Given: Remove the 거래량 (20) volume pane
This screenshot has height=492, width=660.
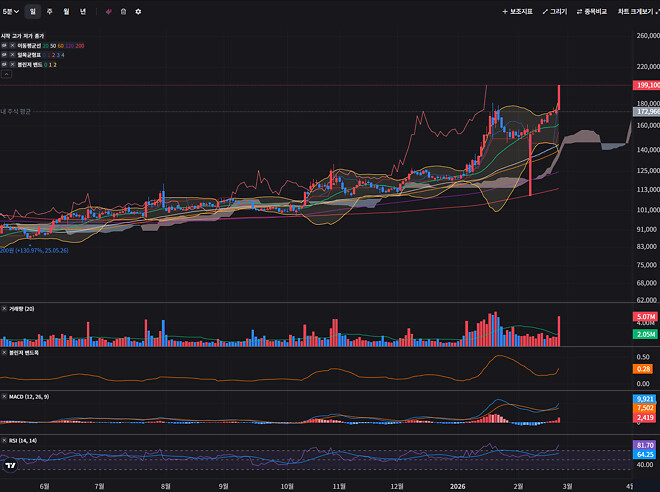Looking at the screenshot, I should 4,309.
